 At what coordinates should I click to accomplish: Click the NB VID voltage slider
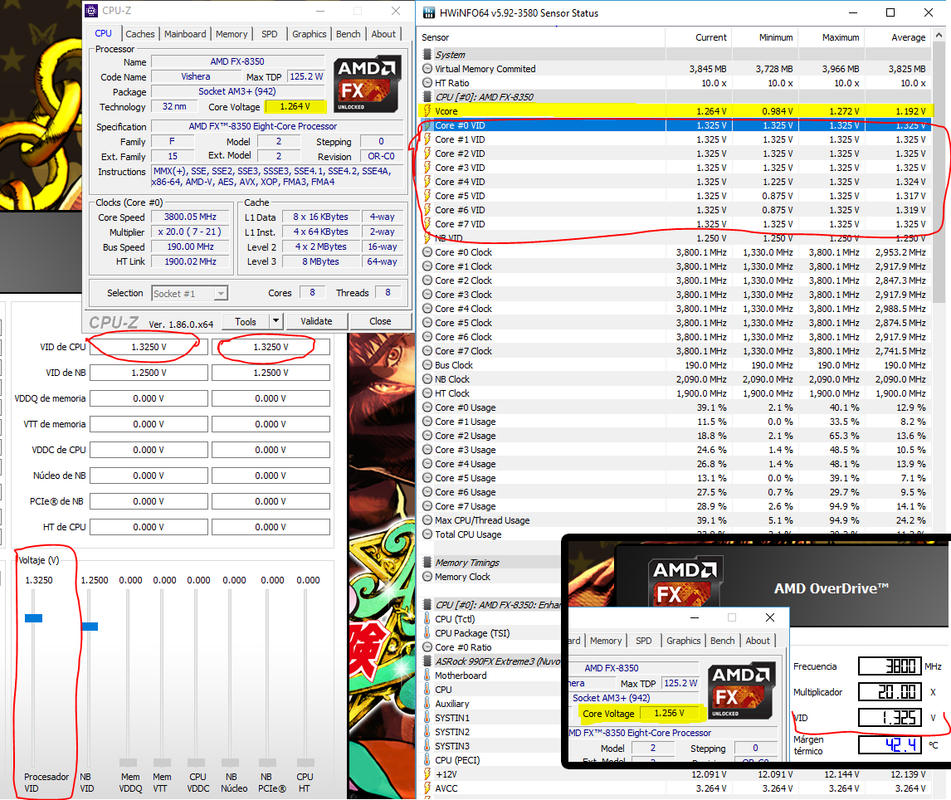90,627
